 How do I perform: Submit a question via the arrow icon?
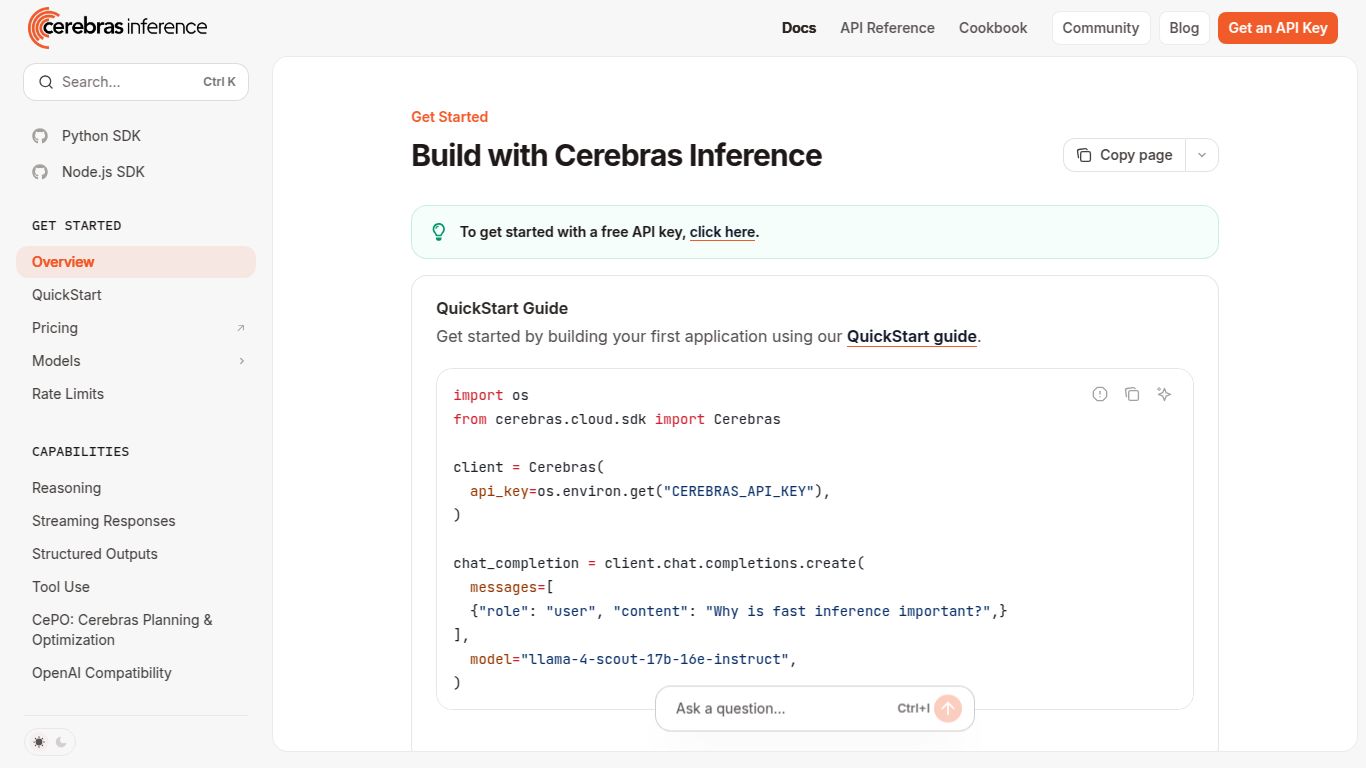[946, 708]
